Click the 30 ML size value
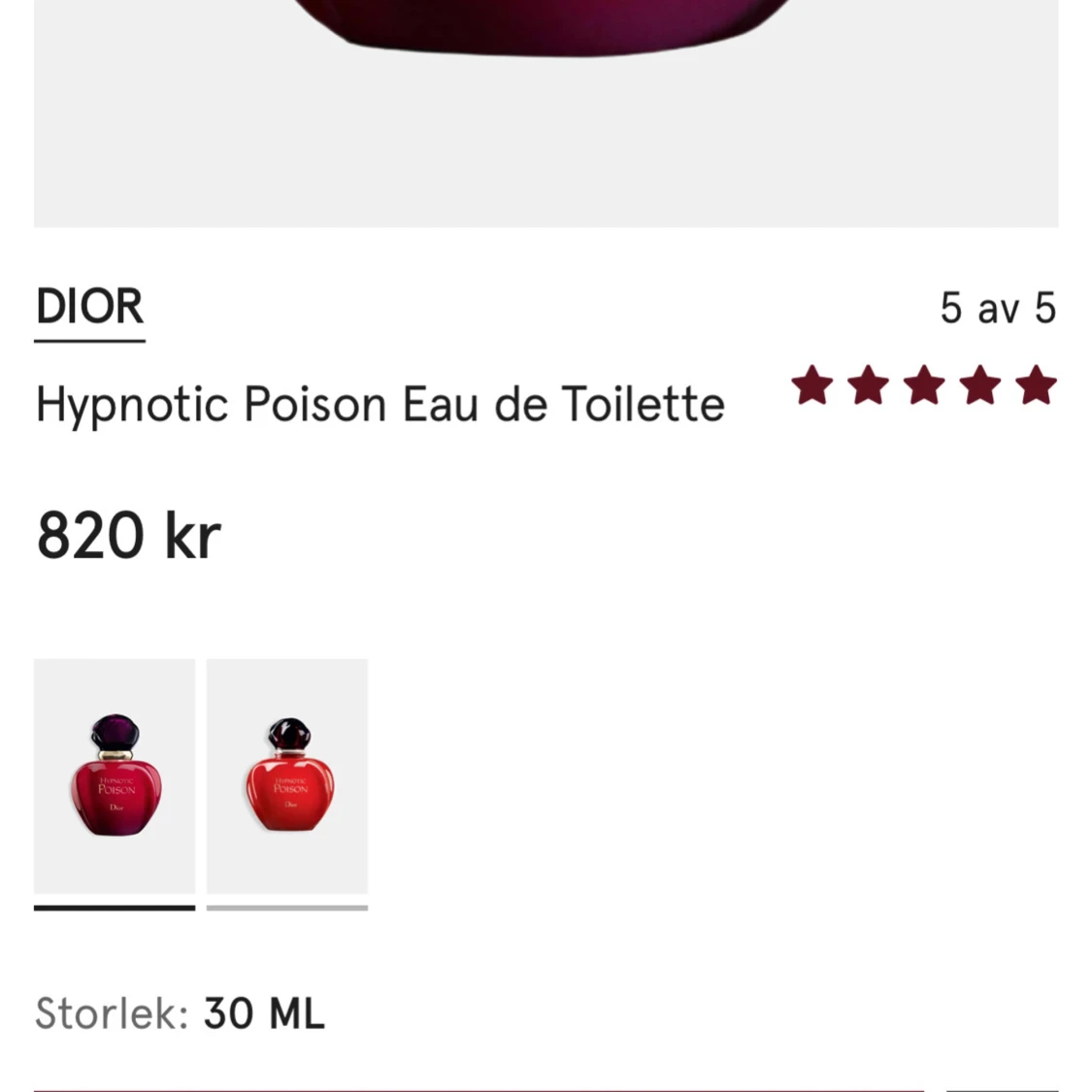Viewport: 1092px width, 1092px height. [x=264, y=1013]
